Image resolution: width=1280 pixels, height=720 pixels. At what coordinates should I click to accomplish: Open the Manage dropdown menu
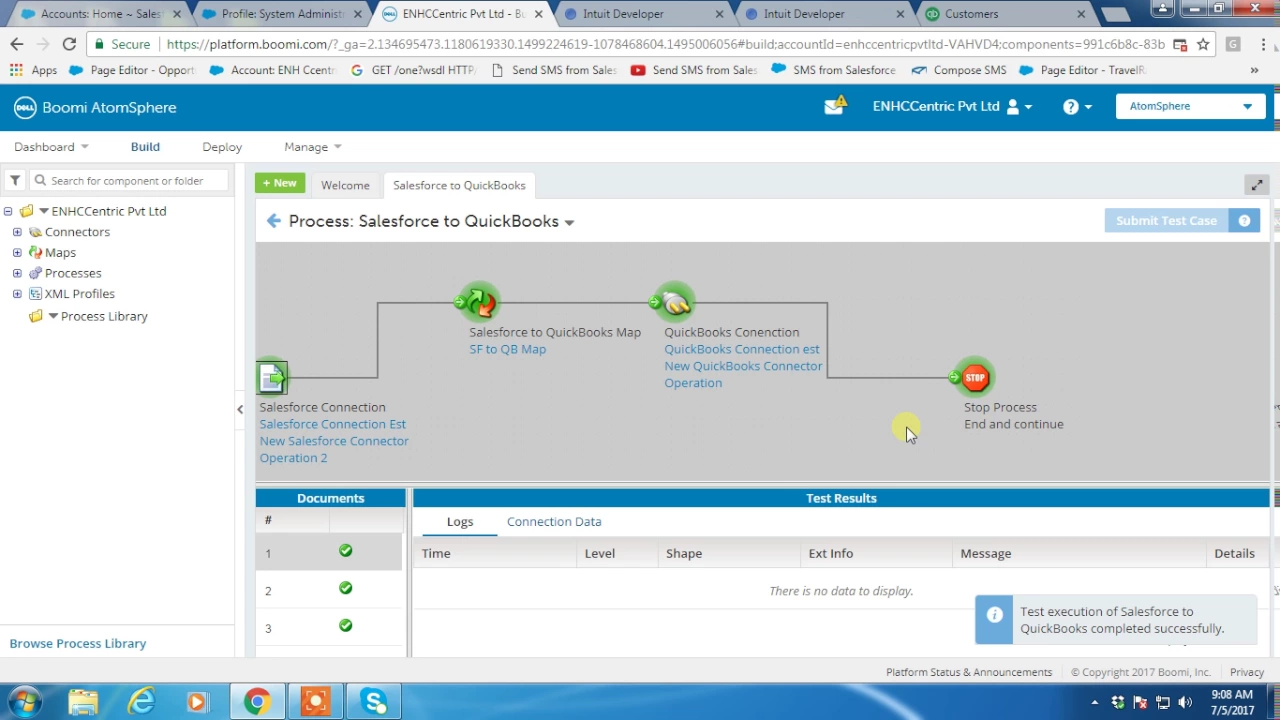click(x=312, y=147)
